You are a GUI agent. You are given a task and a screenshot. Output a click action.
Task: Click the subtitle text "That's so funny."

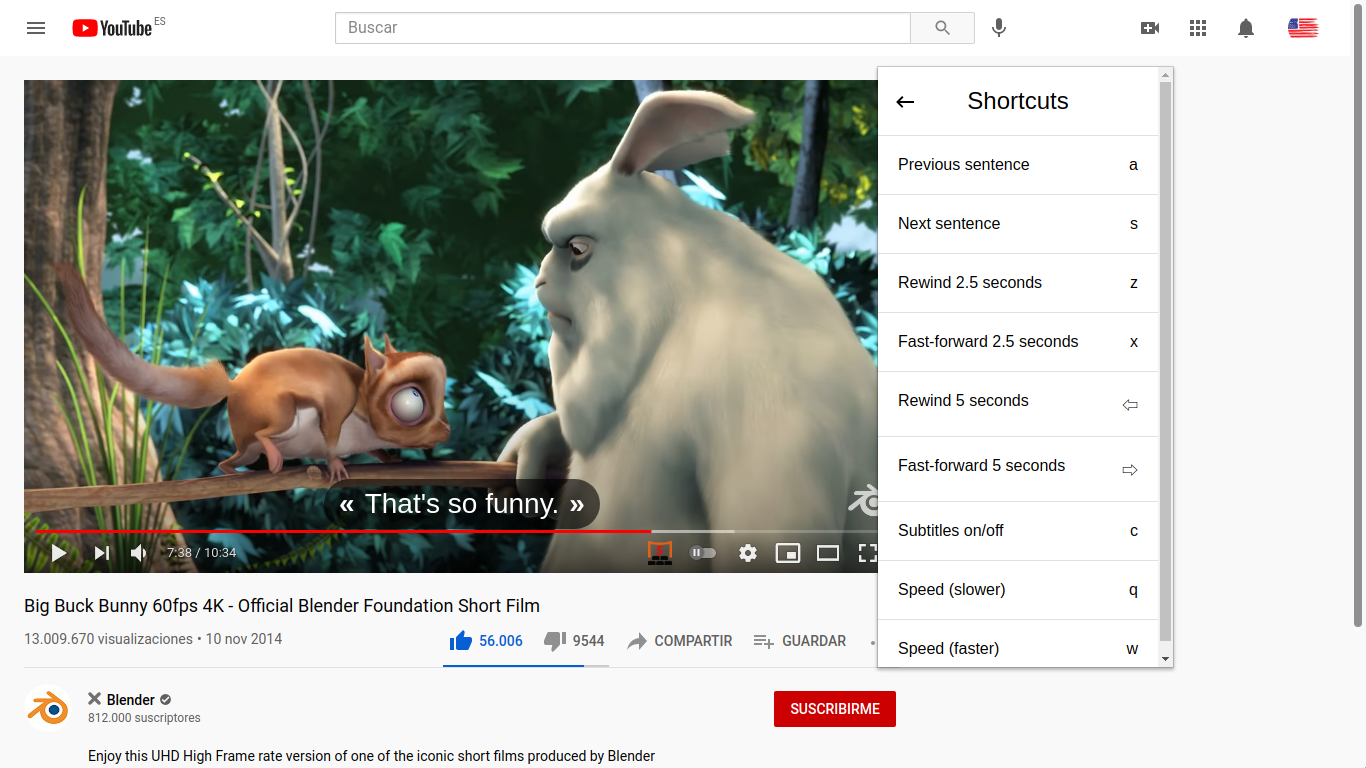(x=461, y=504)
